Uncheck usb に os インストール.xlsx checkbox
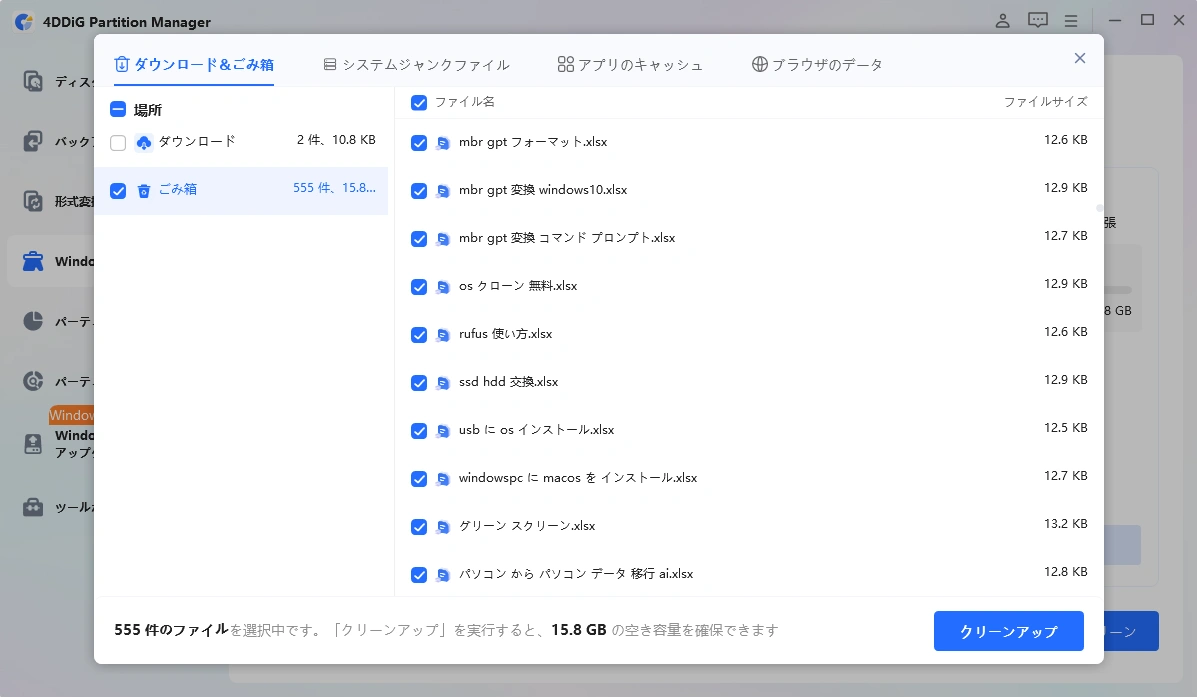The height and width of the screenshot is (697, 1197). 418,431
